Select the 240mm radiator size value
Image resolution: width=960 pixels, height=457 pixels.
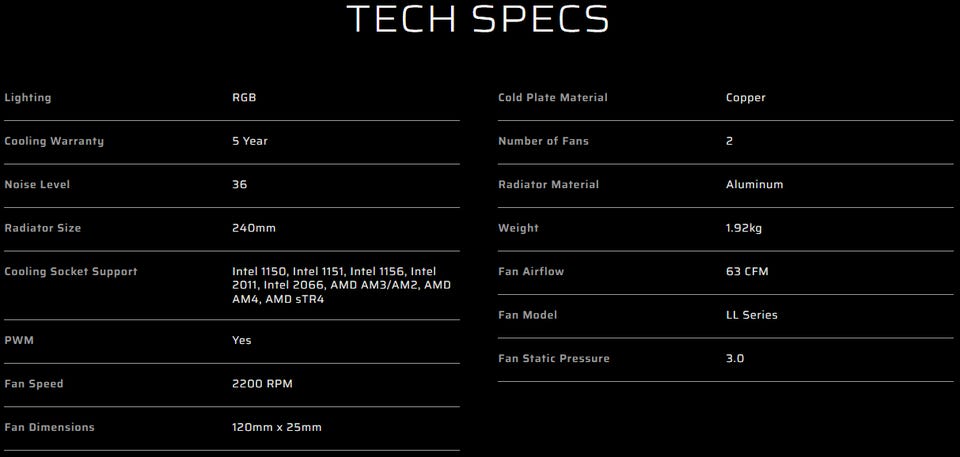click(254, 228)
